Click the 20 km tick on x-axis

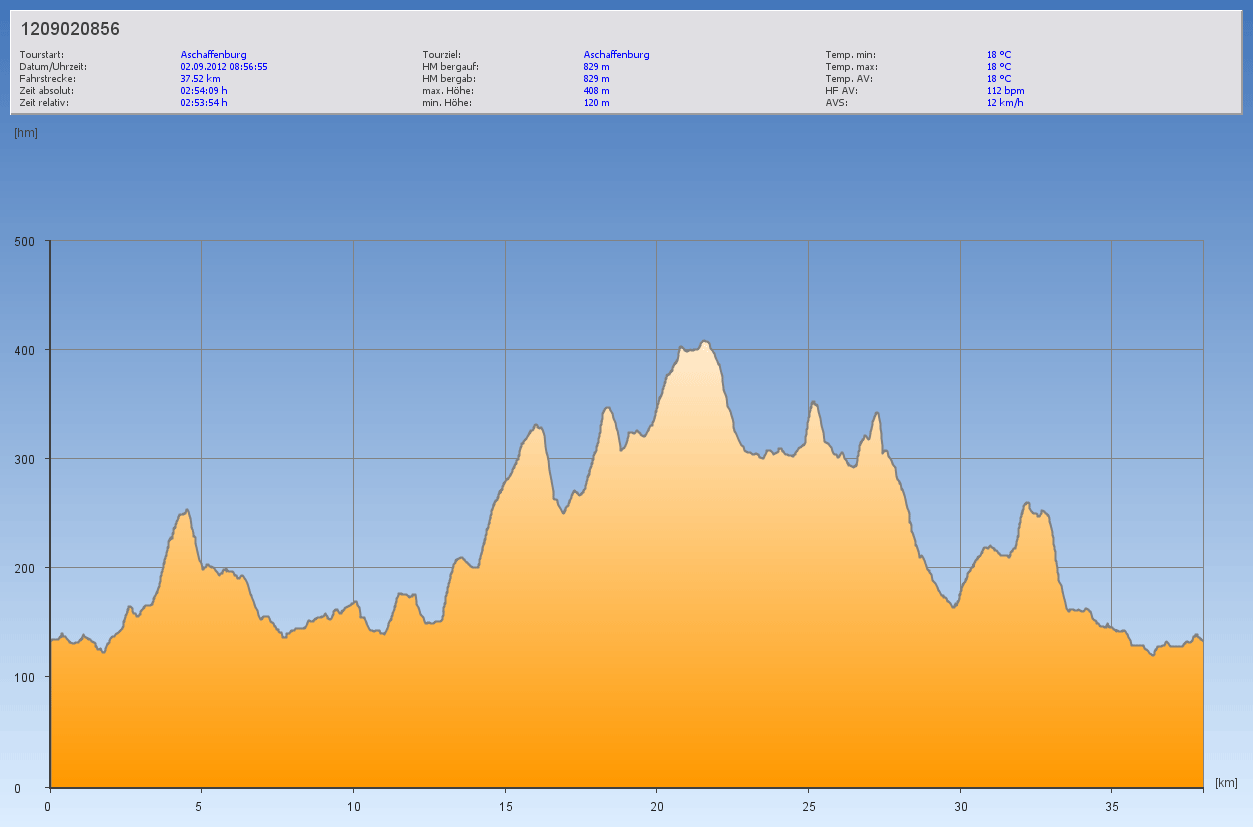[x=656, y=806]
